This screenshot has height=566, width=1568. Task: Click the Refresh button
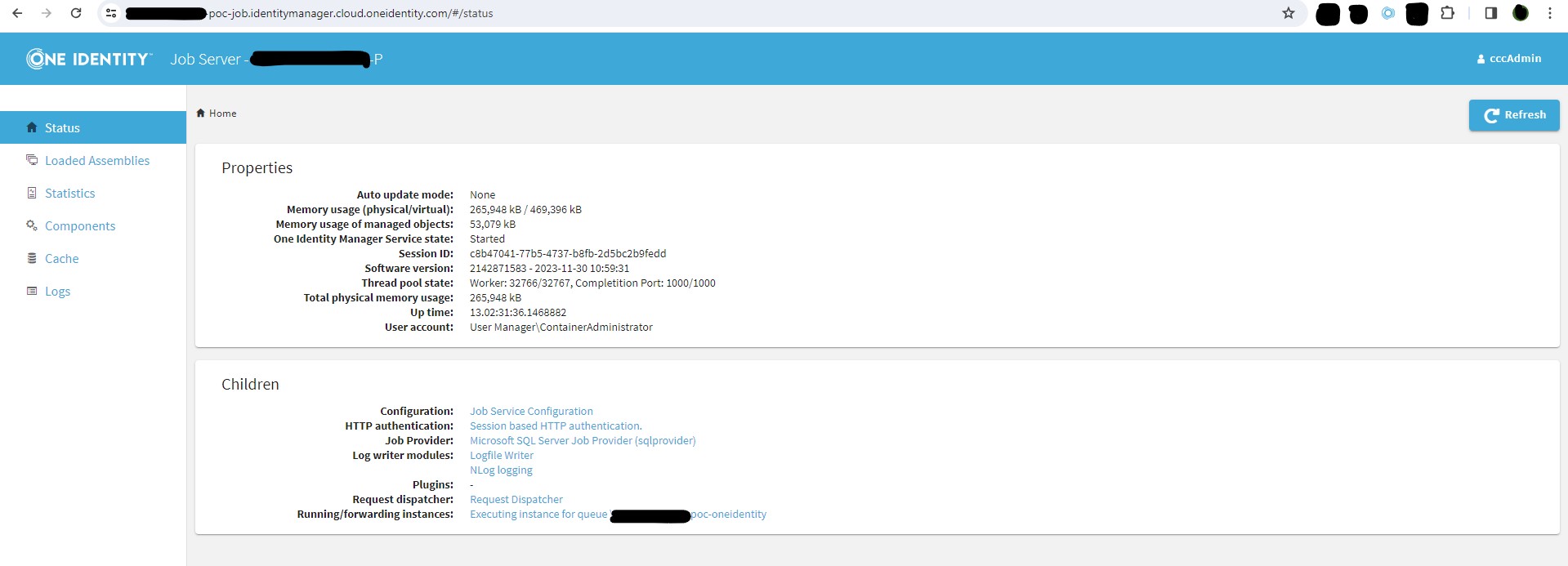click(x=1514, y=115)
